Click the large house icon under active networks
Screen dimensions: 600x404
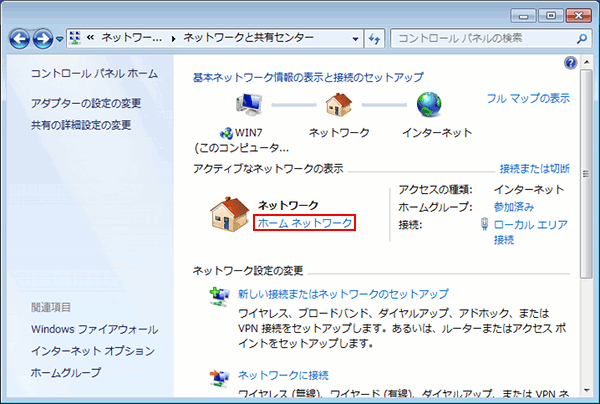tap(226, 212)
